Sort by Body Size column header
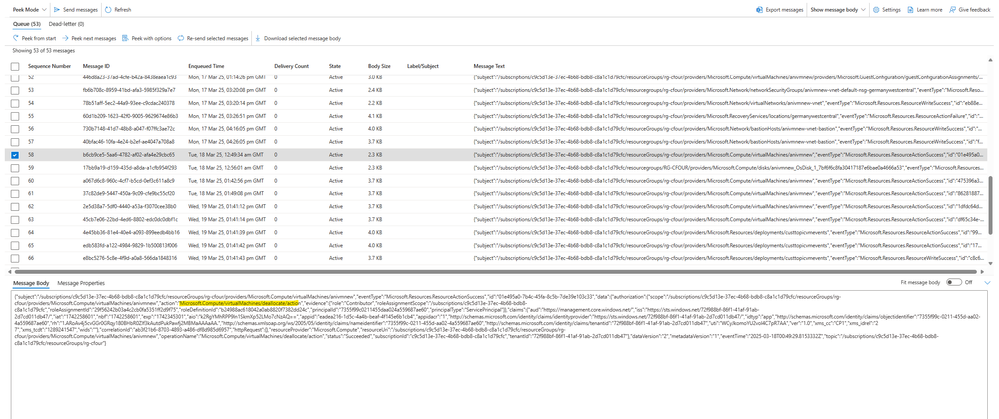This screenshot has width=999, height=419. (x=379, y=66)
